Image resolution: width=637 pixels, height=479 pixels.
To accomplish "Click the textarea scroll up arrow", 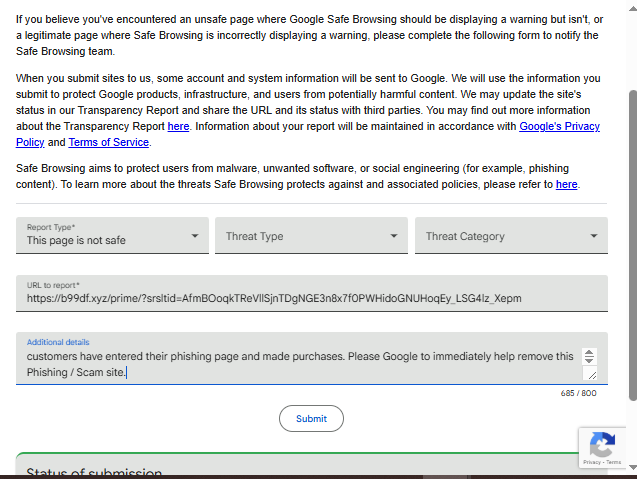I will [589, 353].
